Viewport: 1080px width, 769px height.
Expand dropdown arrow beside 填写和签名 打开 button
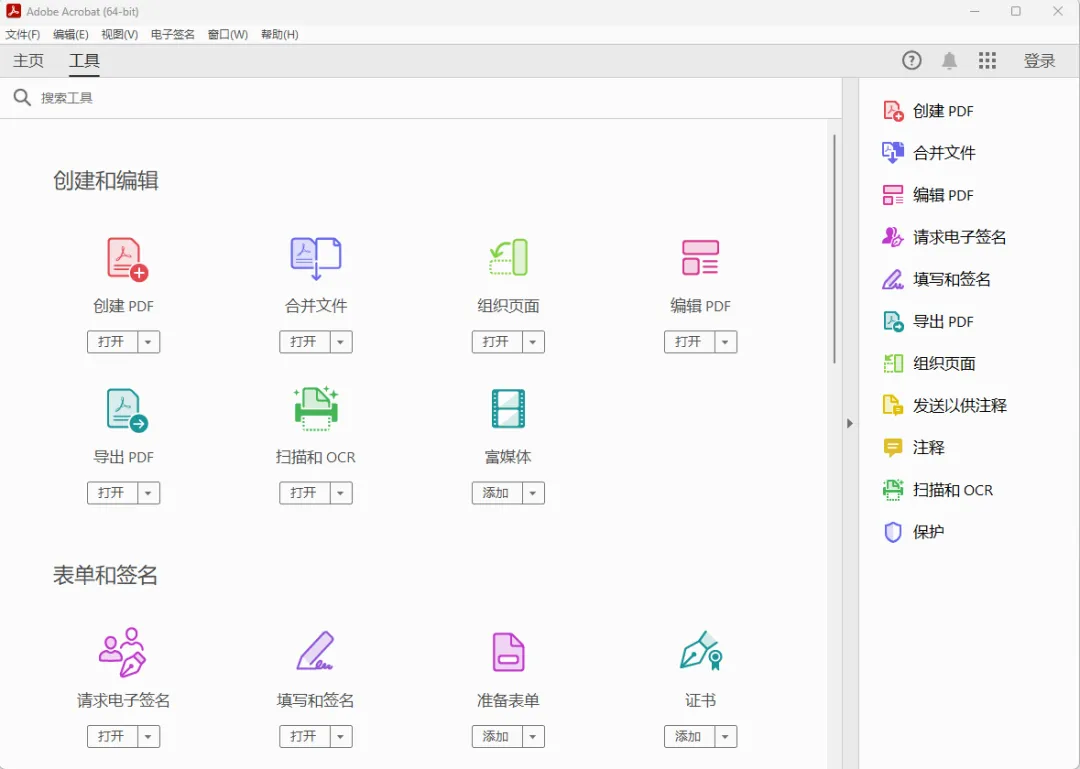340,737
